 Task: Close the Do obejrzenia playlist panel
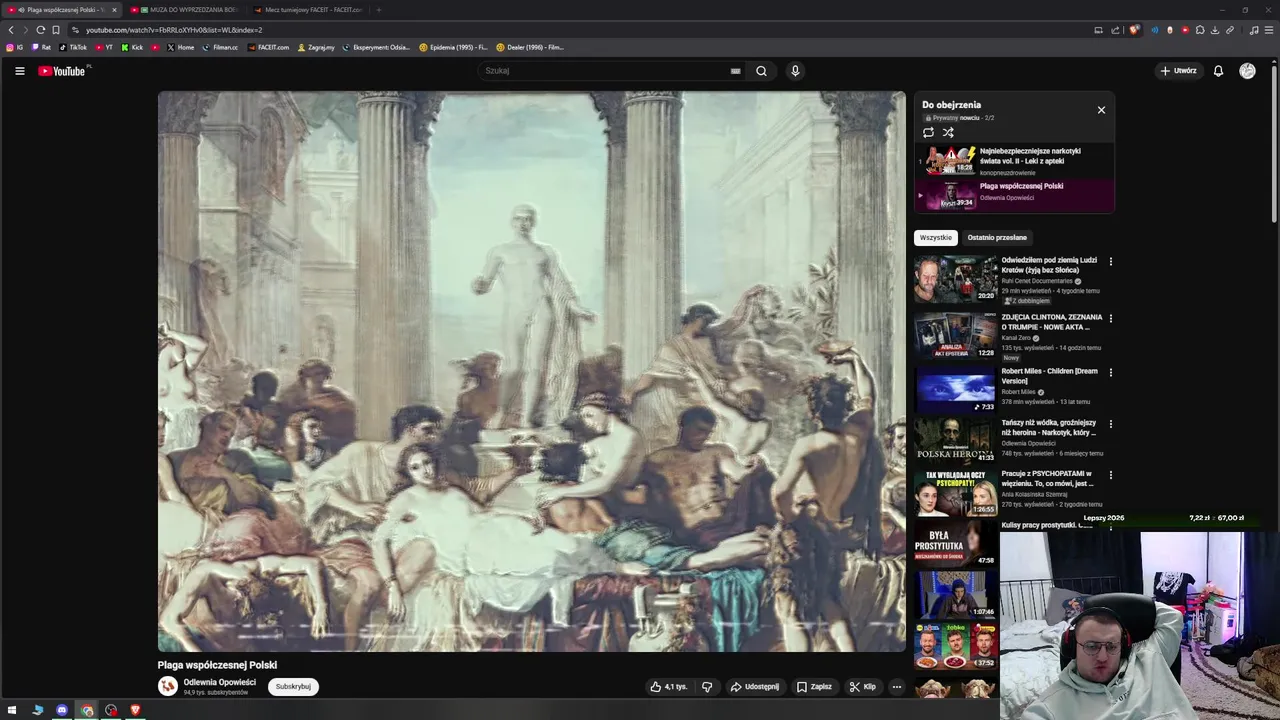[1101, 110]
